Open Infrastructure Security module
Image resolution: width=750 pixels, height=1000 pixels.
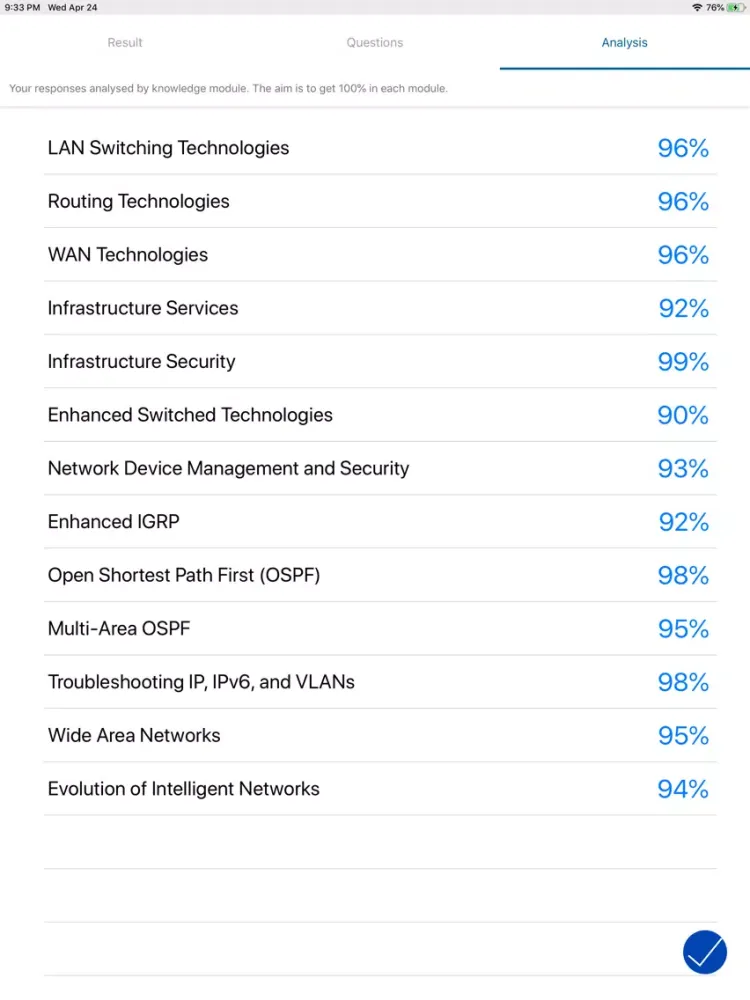coord(142,362)
